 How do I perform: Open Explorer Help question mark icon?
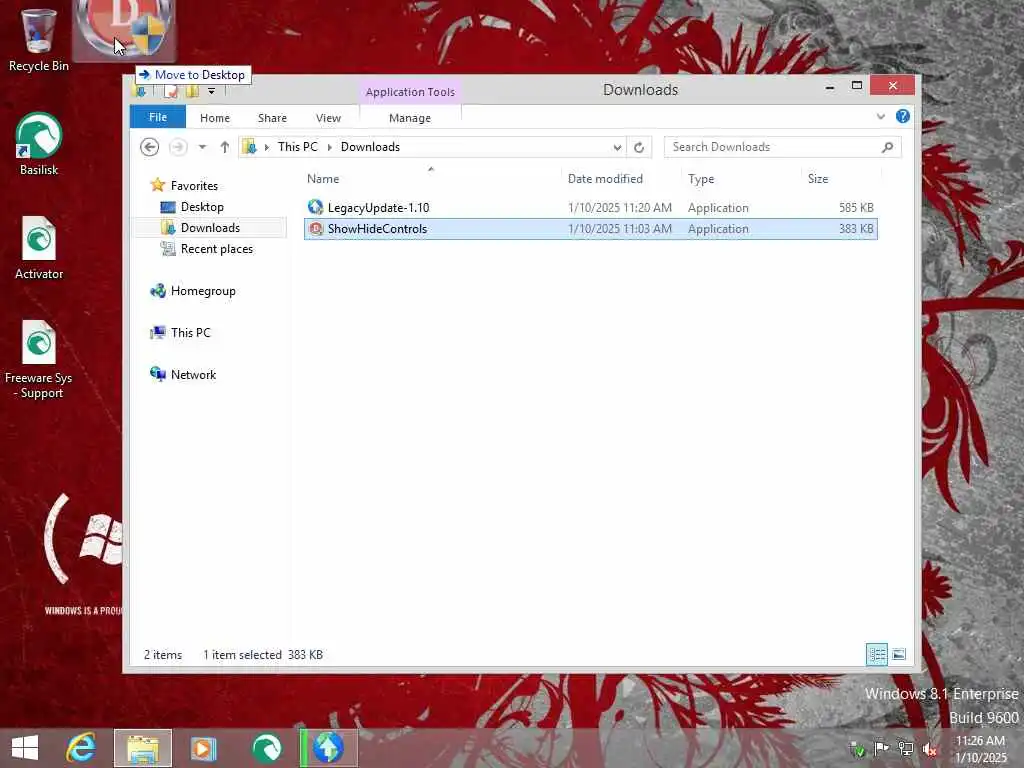coord(903,116)
